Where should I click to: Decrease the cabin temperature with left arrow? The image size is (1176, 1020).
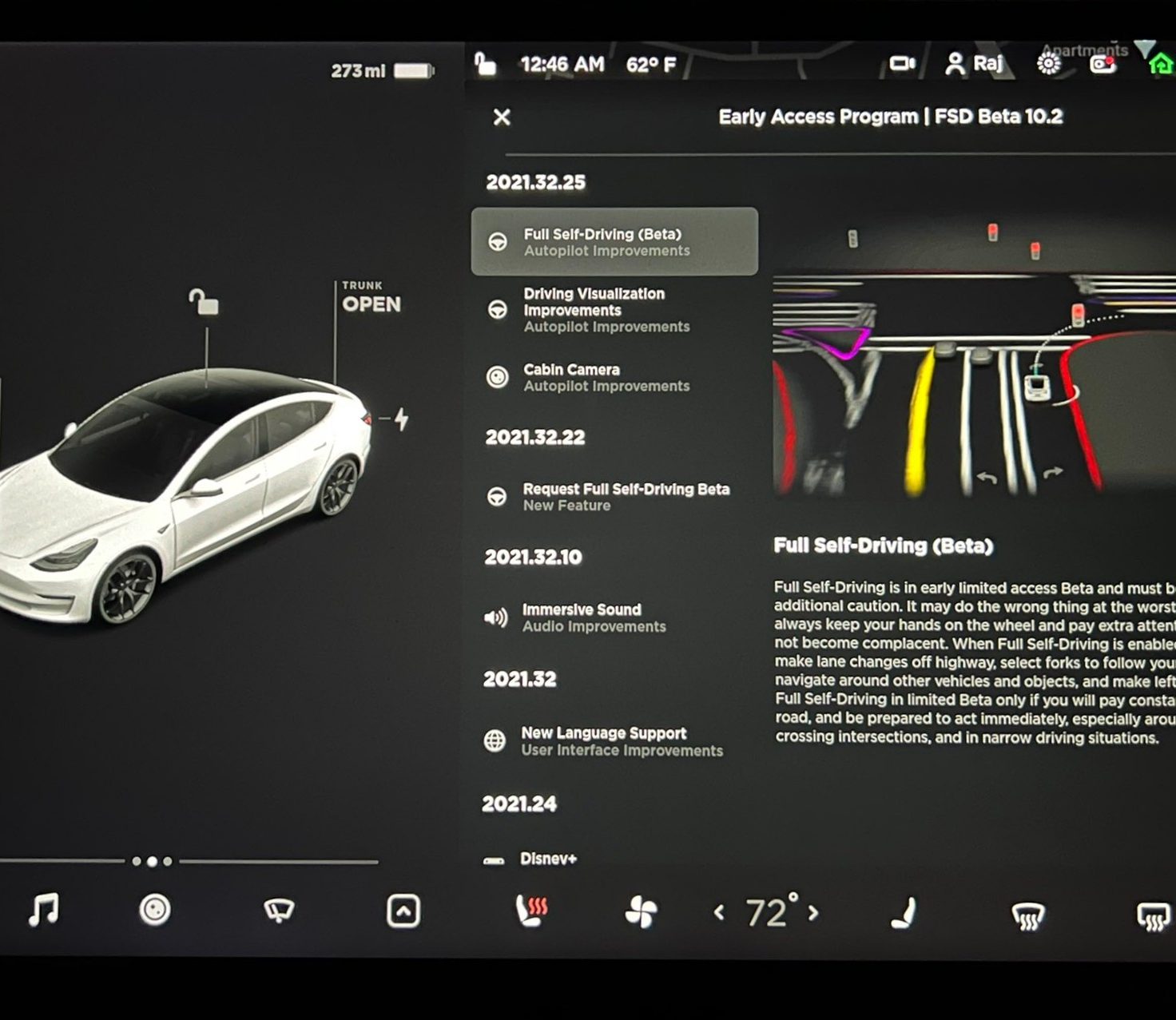coord(719,911)
